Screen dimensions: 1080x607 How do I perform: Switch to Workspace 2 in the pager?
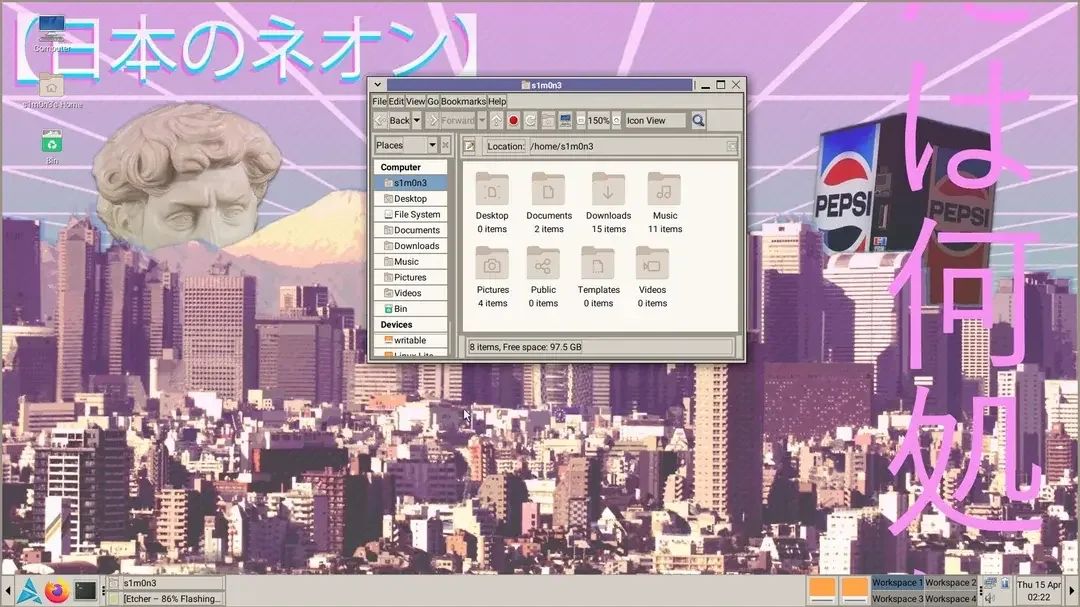(950, 583)
